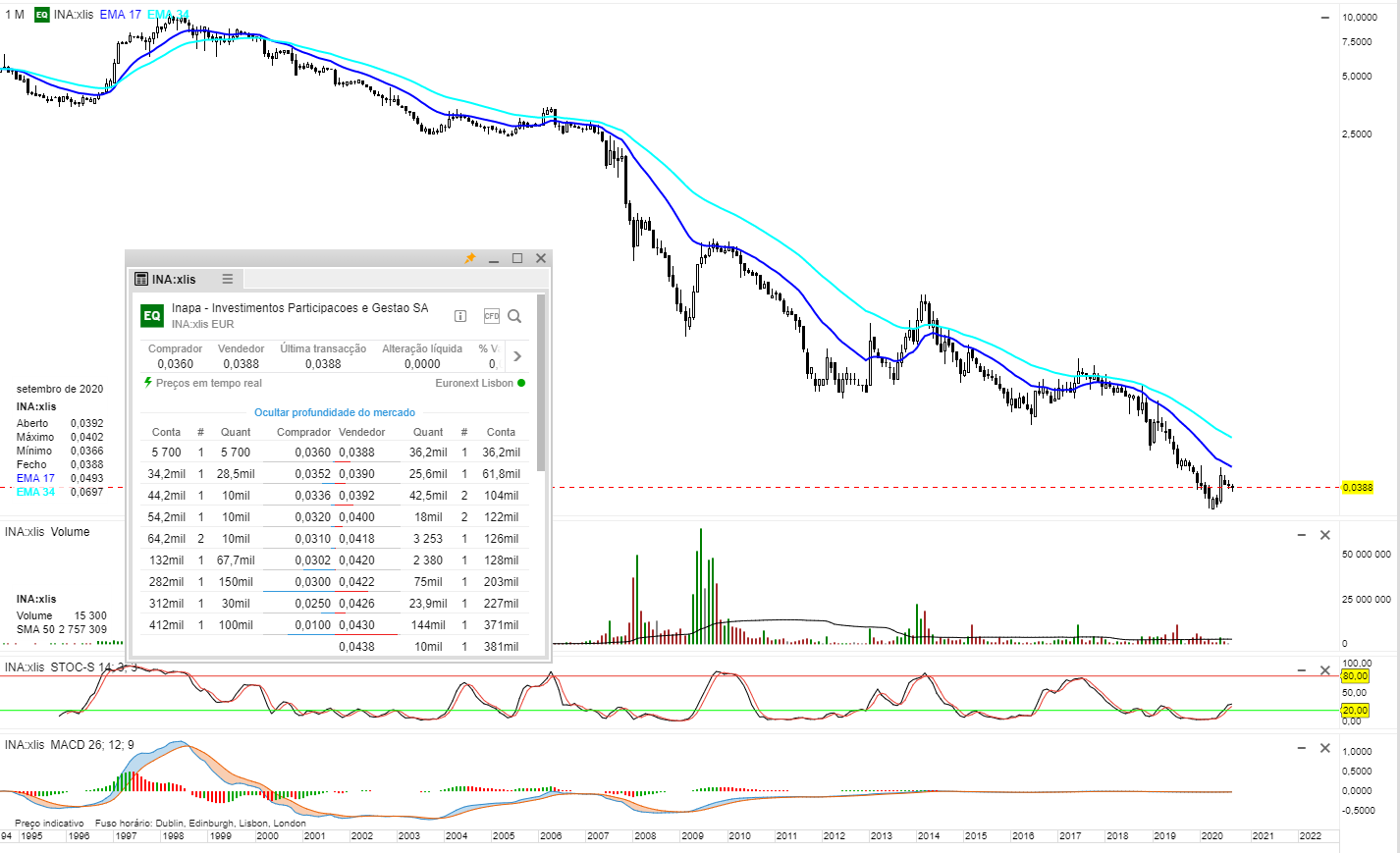Open the 1 M timeframe selector
1400x853 pixels.
pyautogui.click(x=15, y=15)
